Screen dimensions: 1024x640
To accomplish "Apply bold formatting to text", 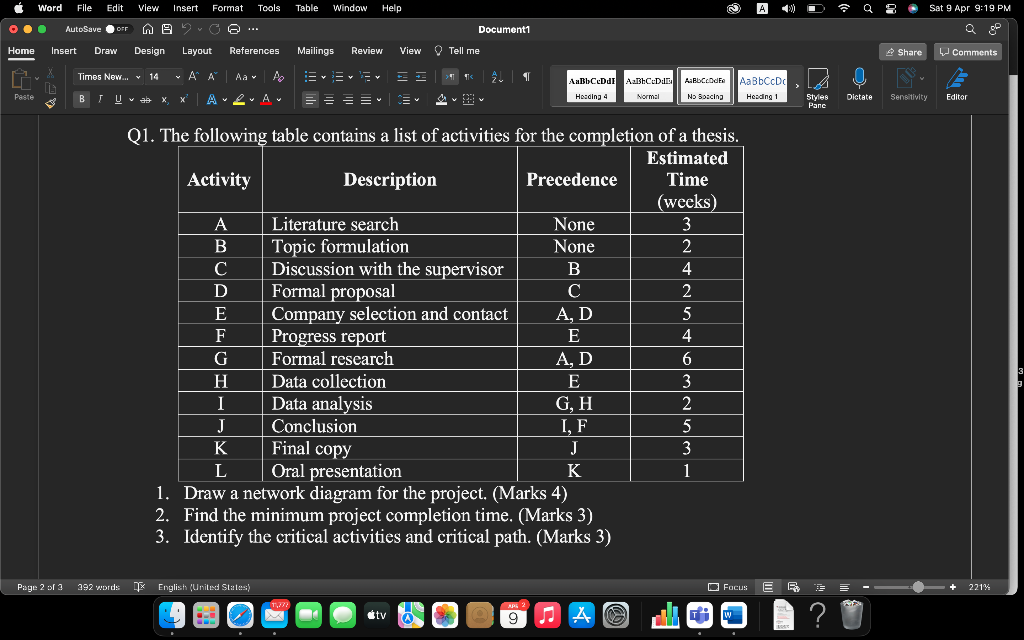I will (81, 98).
